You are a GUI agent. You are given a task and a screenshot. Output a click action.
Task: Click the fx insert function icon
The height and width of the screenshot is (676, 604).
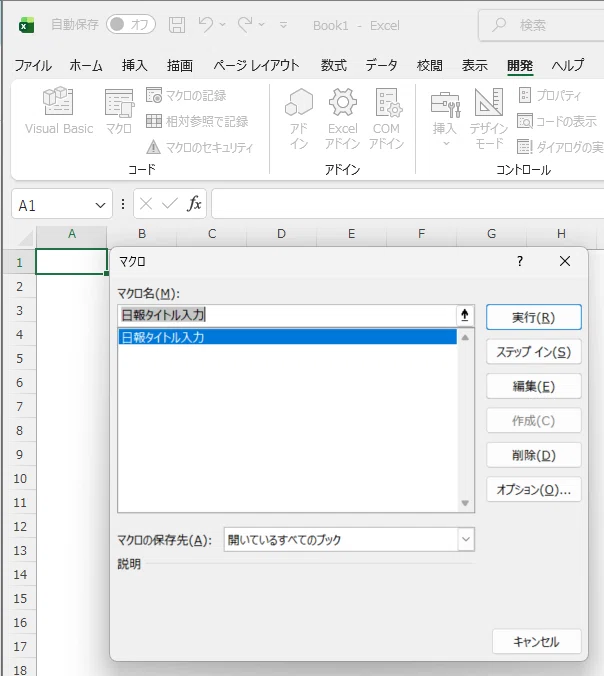[x=194, y=203]
